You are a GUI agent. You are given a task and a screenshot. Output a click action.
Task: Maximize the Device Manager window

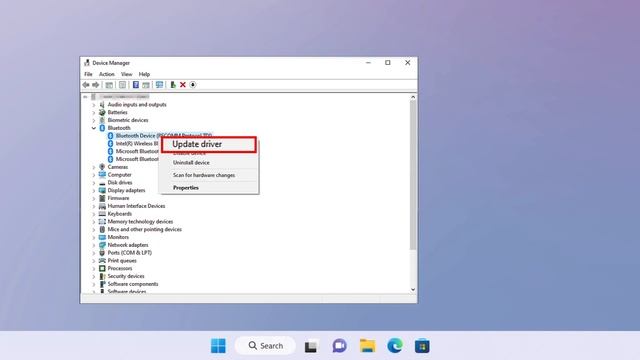pyautogui.click(x=388, y=63)
